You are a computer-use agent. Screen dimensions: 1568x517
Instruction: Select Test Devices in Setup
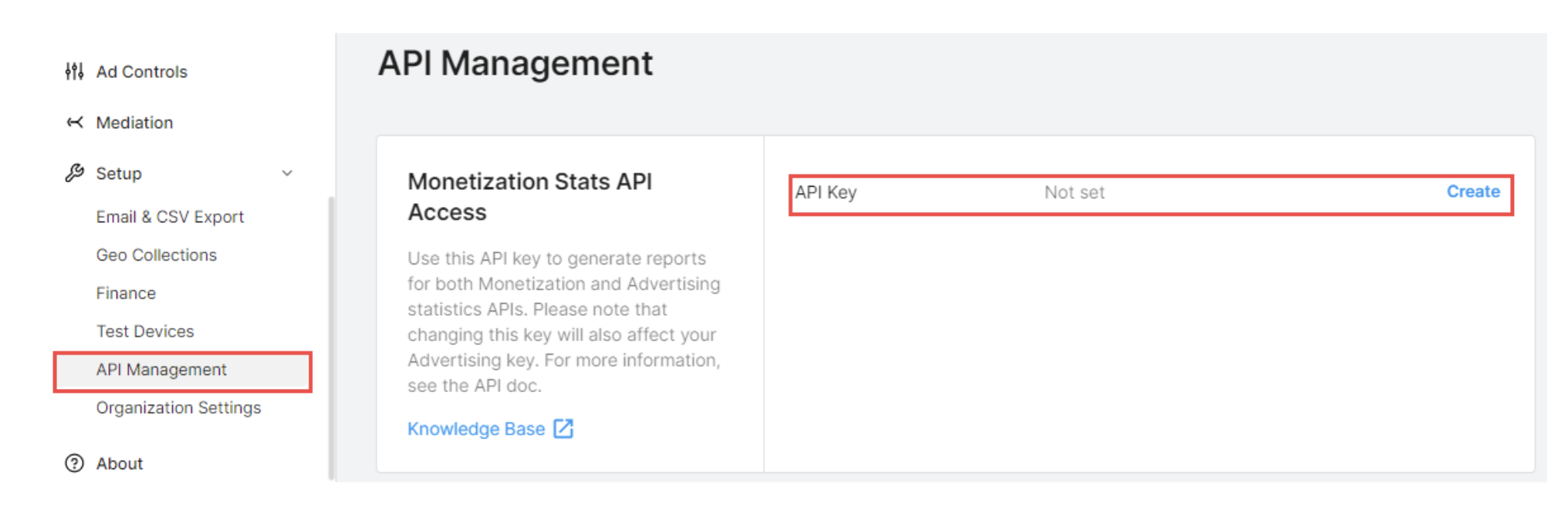[x=145, y=331]
